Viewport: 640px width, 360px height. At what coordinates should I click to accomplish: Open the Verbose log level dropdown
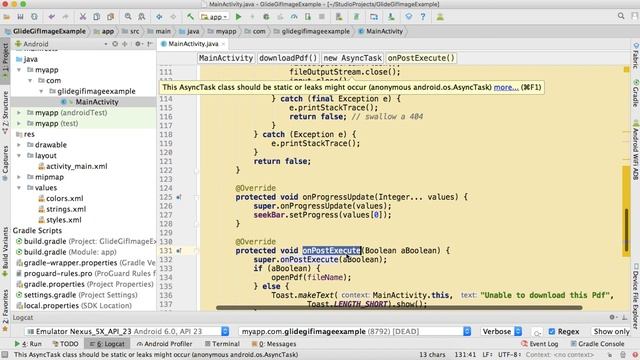(x=501, y=331)
